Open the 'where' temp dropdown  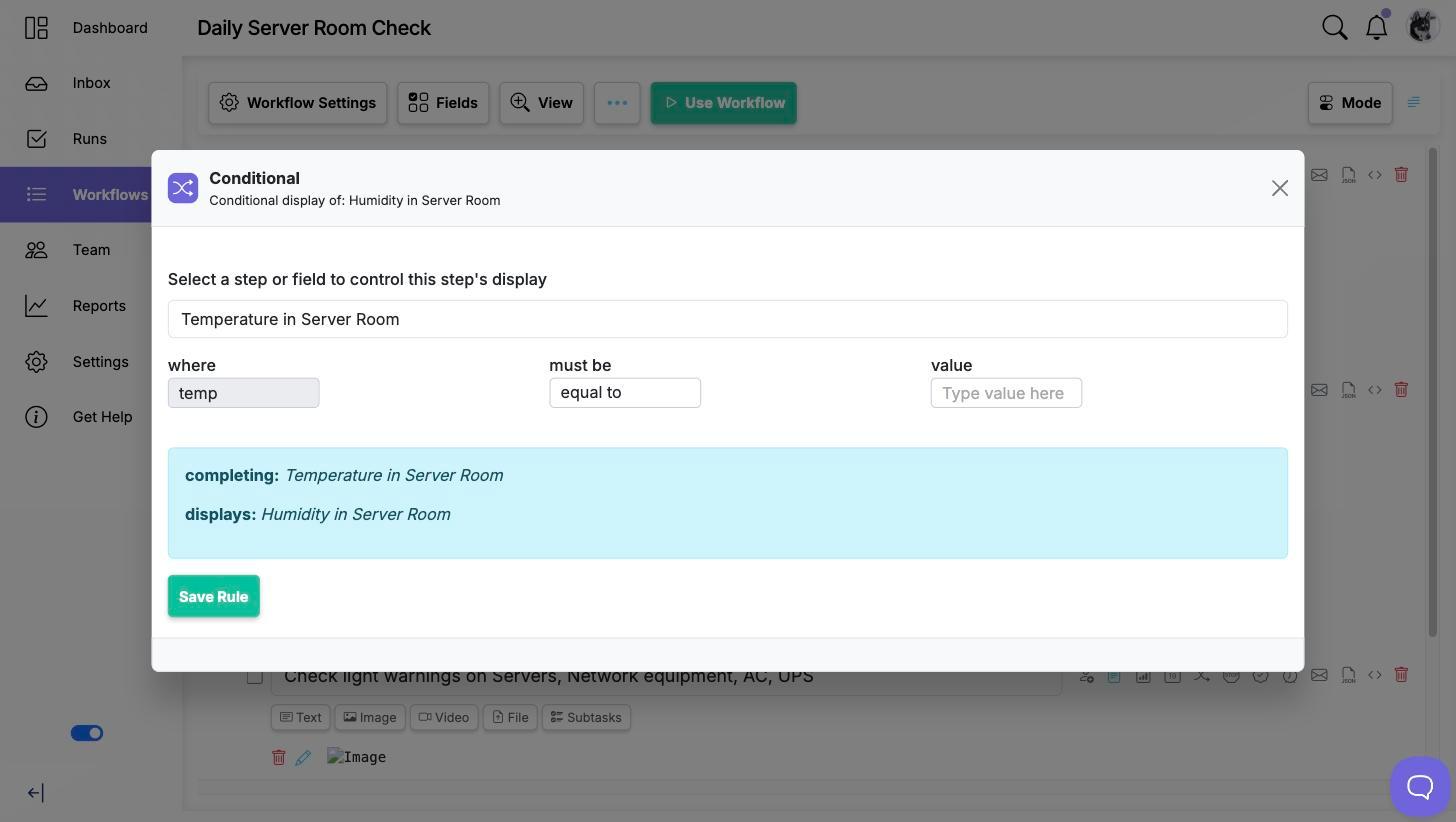tap(244, 393)
